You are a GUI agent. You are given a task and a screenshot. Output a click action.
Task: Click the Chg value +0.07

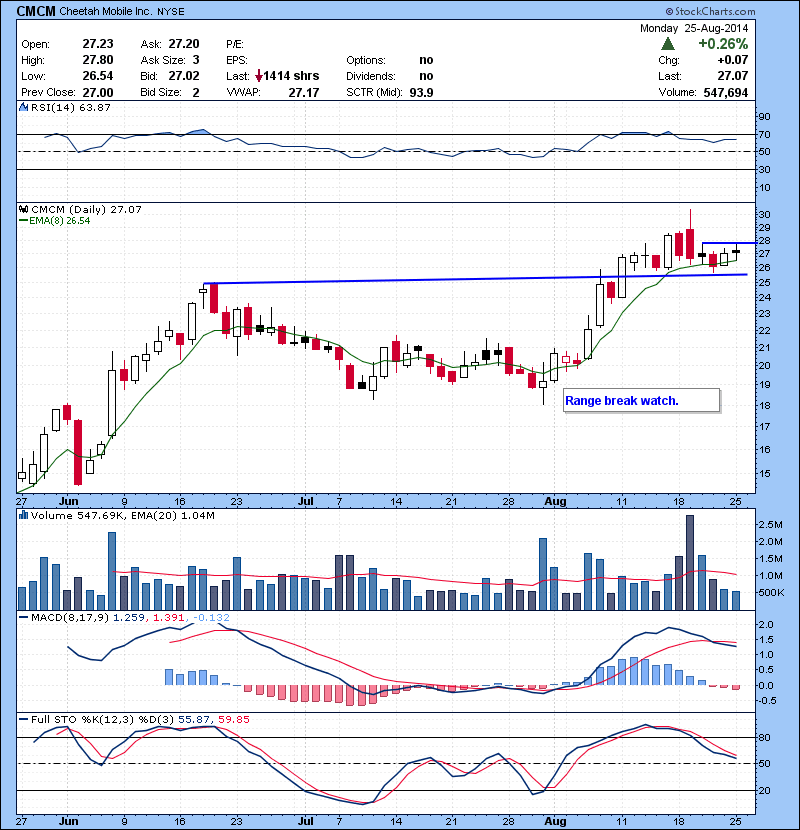coord(733,60)
